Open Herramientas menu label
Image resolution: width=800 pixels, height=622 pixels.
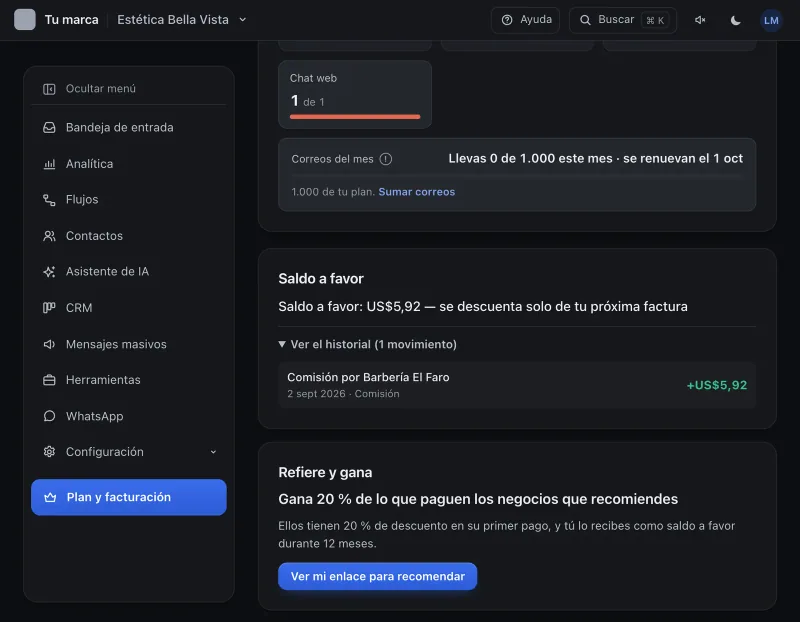[x=103, y=380]
